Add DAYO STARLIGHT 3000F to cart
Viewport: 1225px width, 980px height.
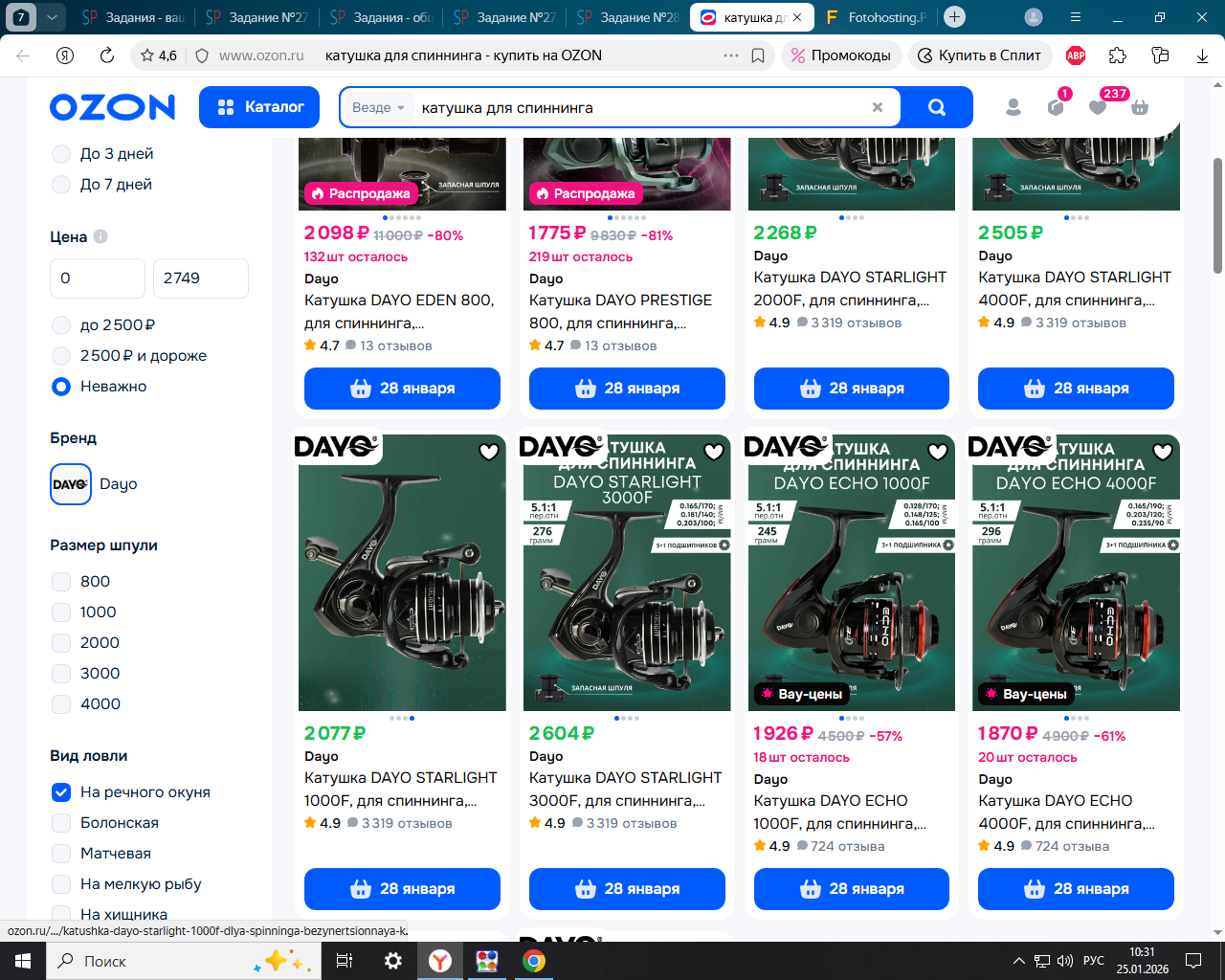click(x=627, y=889)
